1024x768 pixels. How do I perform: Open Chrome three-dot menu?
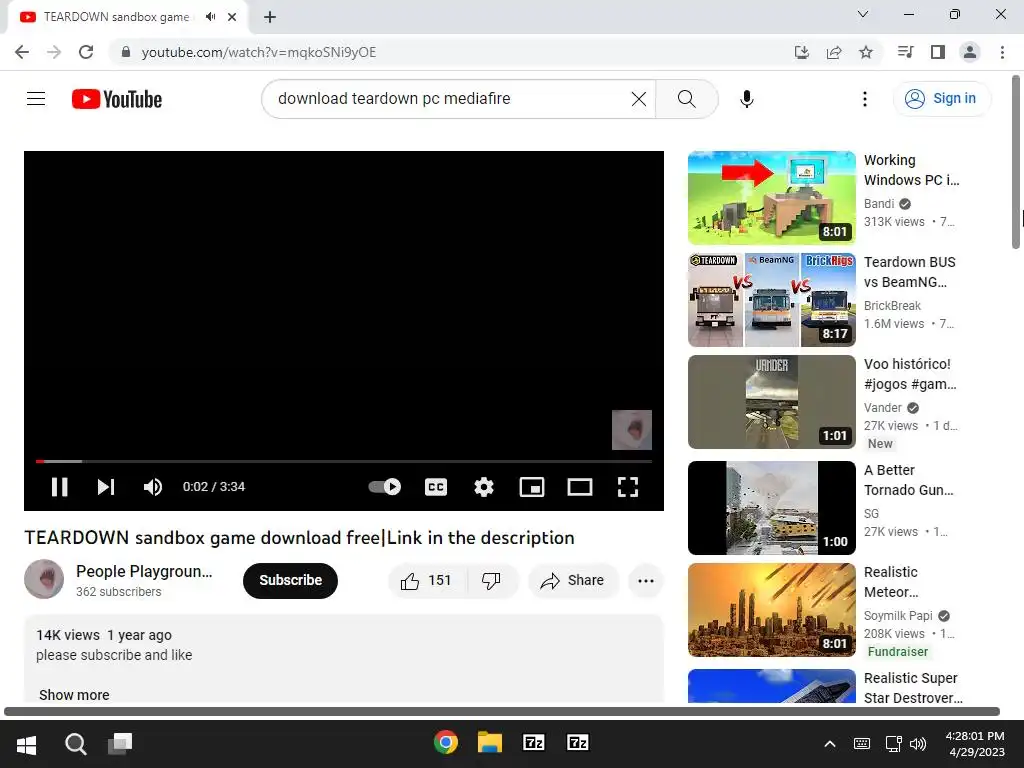pyautogui.click(x=1002, y=52)
